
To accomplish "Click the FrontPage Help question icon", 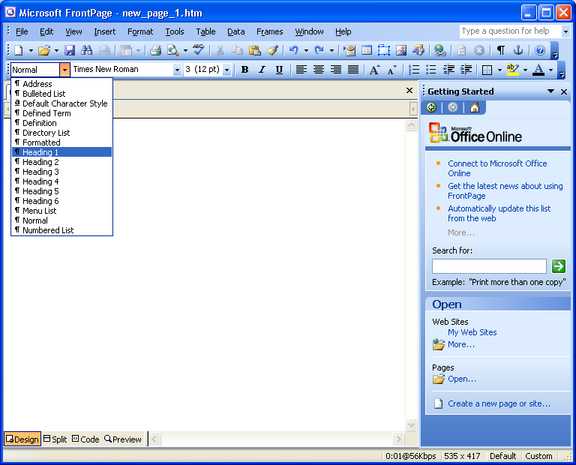I will tap(540, 50).
